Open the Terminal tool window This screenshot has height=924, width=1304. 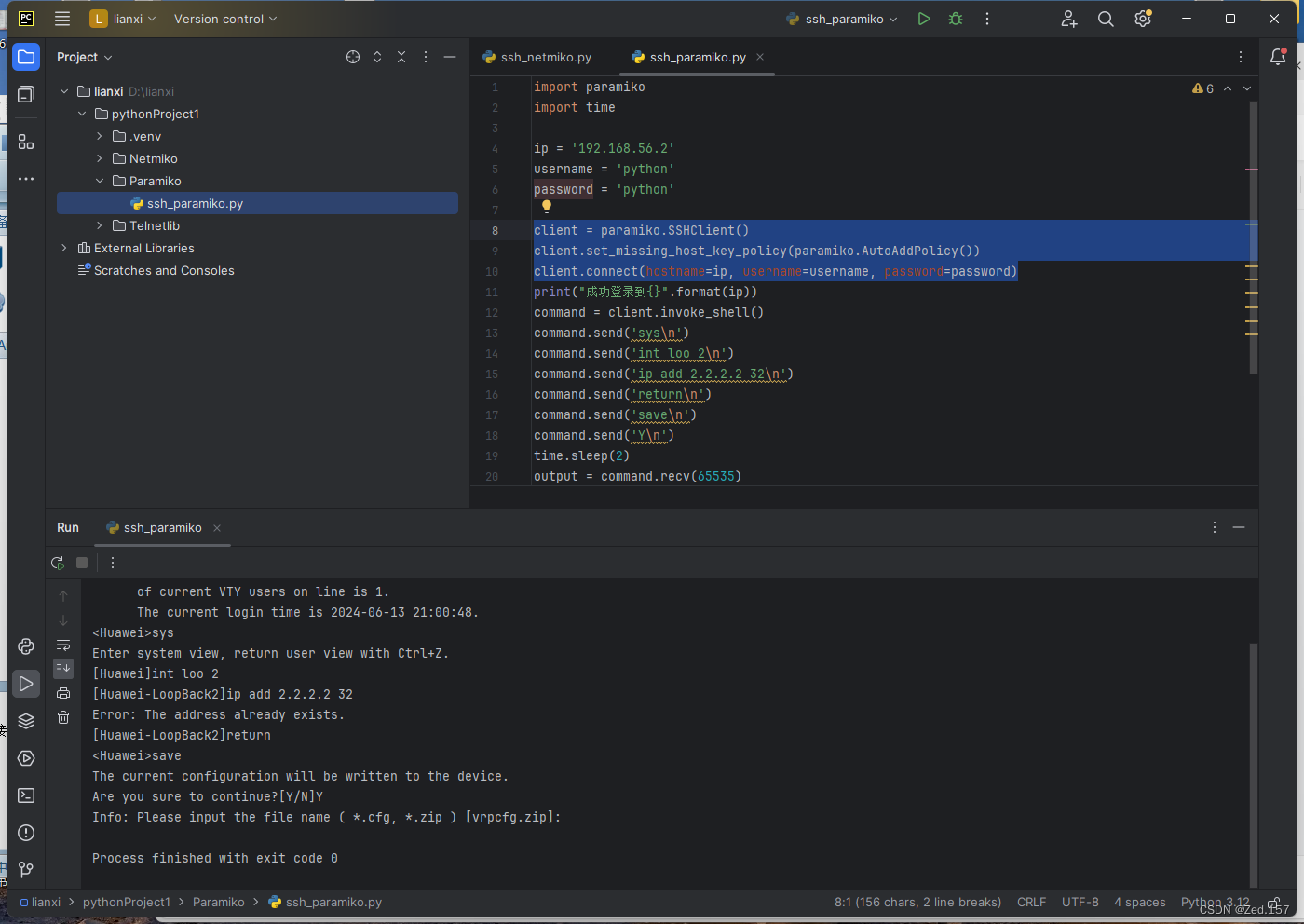point(25,795)
